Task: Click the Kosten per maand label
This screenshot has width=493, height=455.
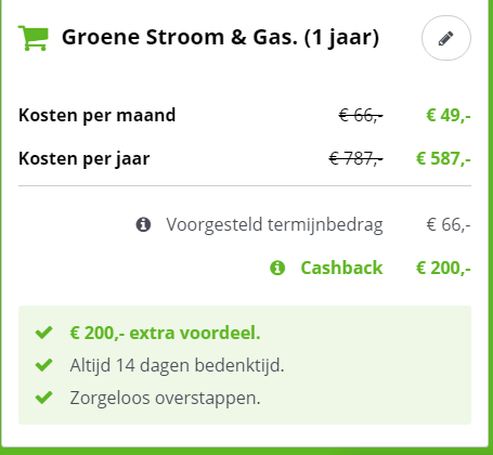Action: point(97,115)
